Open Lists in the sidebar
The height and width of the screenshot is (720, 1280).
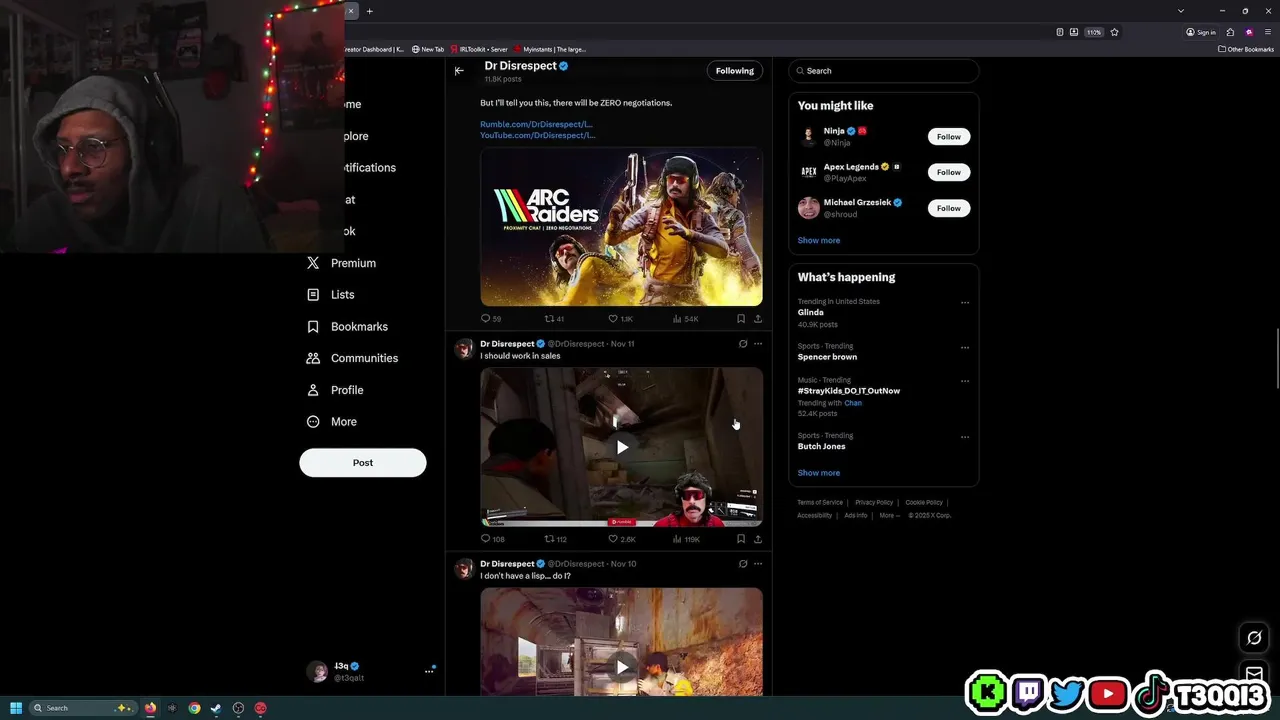point(330,295)
